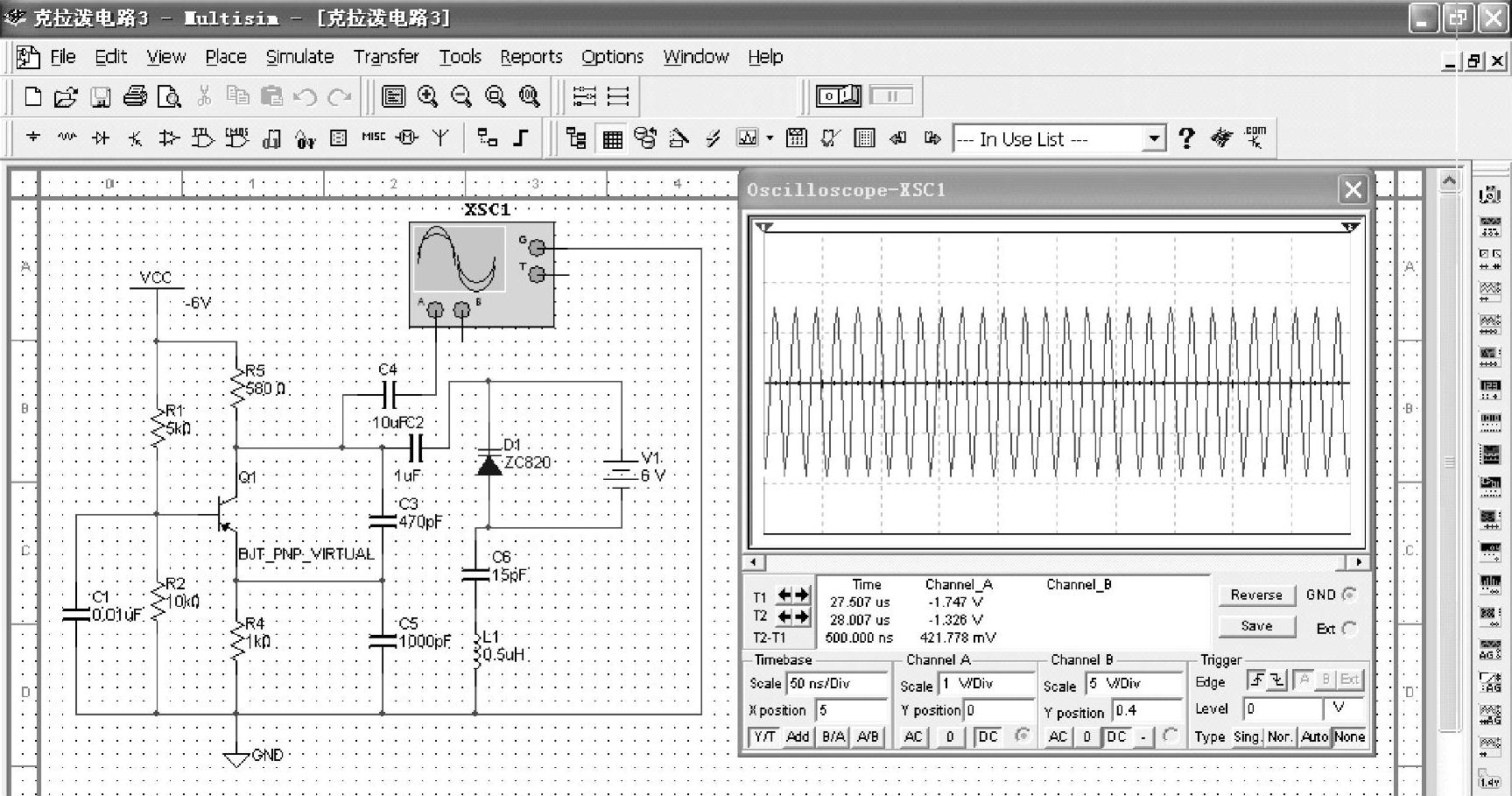Click the Zoom In magnifier icon
This screenshot has width=1512, height=796.
click(427, 96)
